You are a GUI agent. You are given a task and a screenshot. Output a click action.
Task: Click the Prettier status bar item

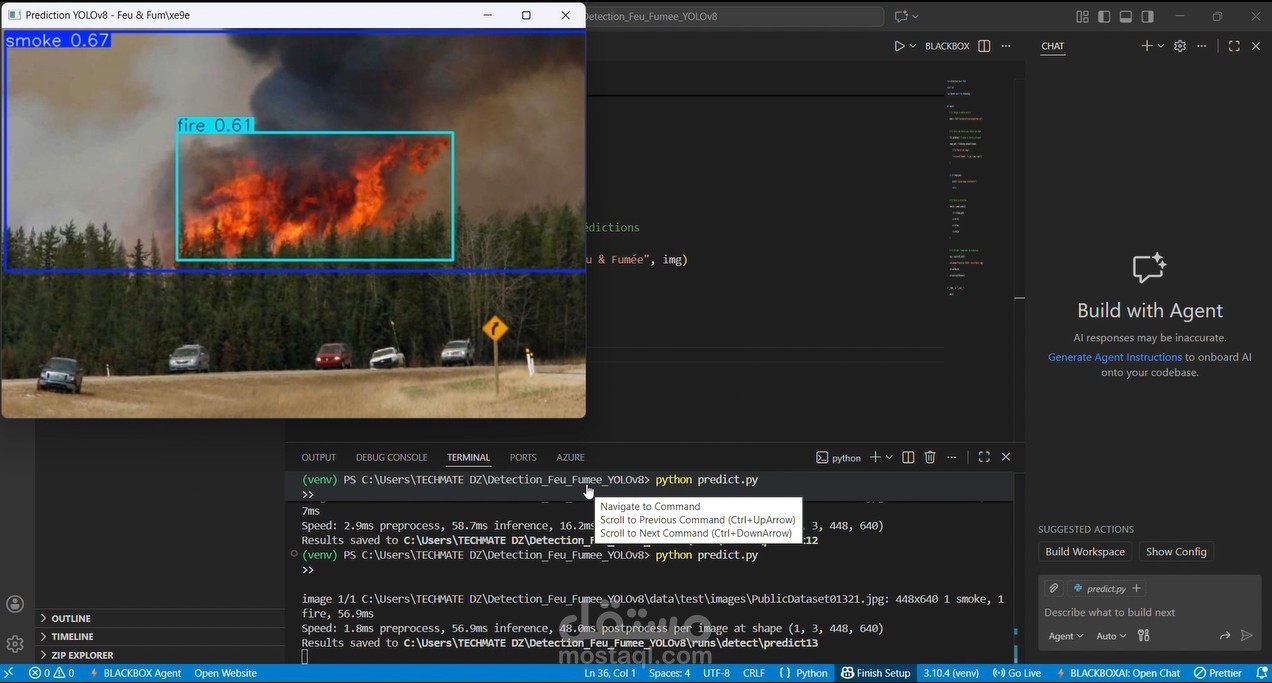point(1218,673)
